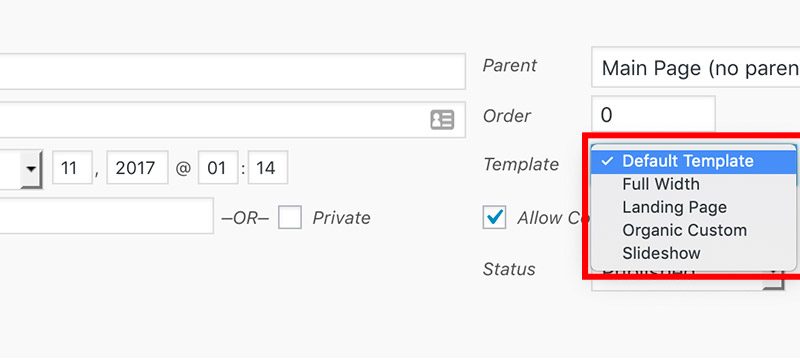Screen dimensions: 800x360
Task: Open the Parent page dropdown
Action: click(x=695, y=67)
